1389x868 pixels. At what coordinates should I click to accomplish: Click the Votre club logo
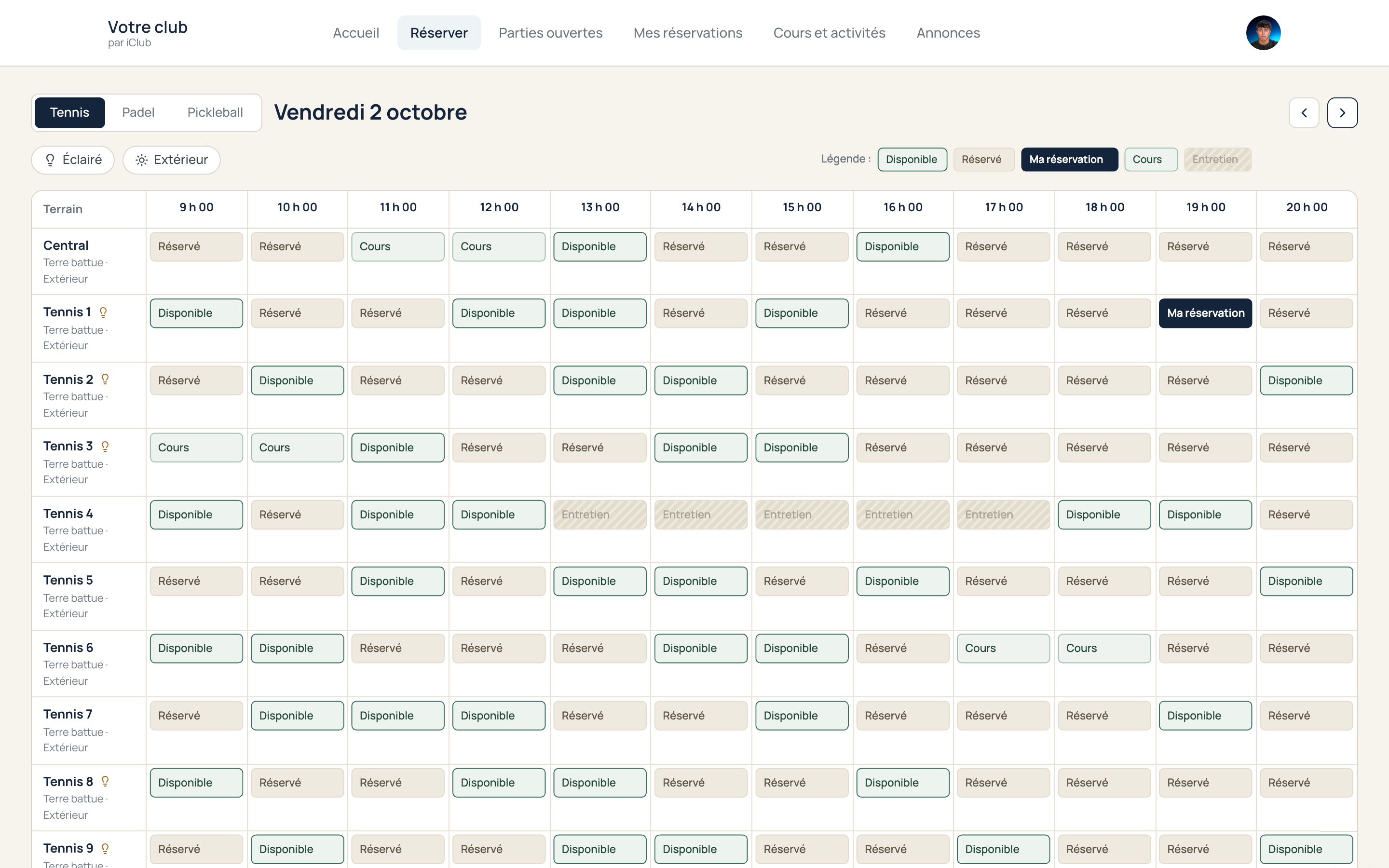pos(148,33)
